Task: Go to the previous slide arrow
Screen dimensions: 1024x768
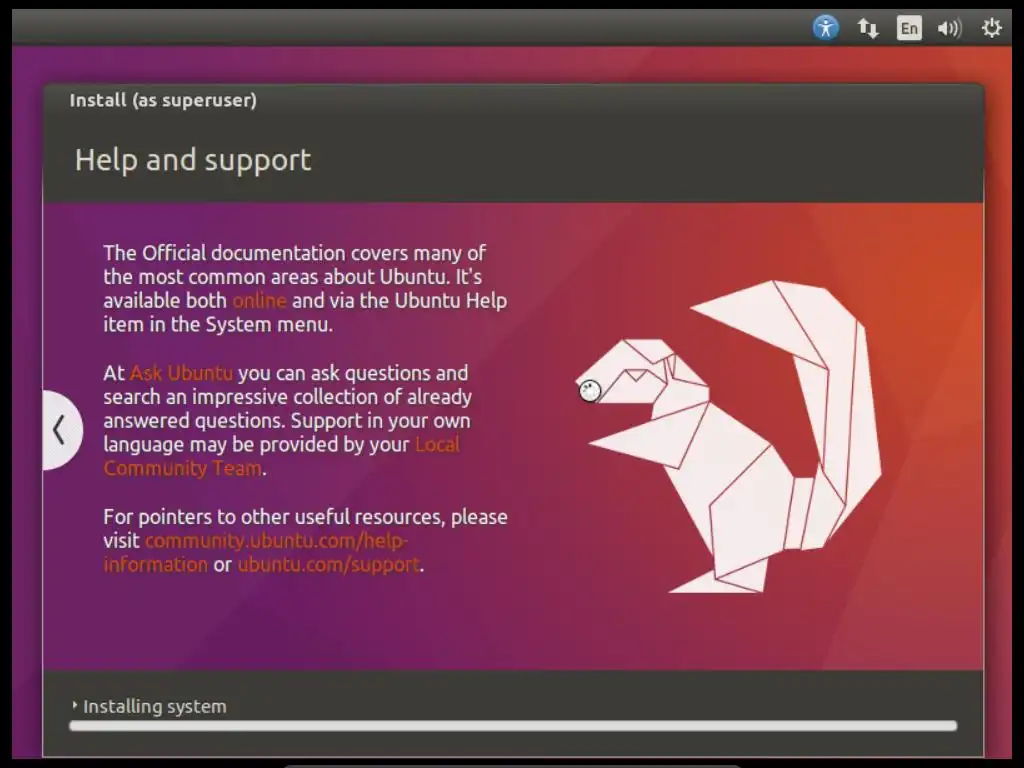Action: (61, 430)
